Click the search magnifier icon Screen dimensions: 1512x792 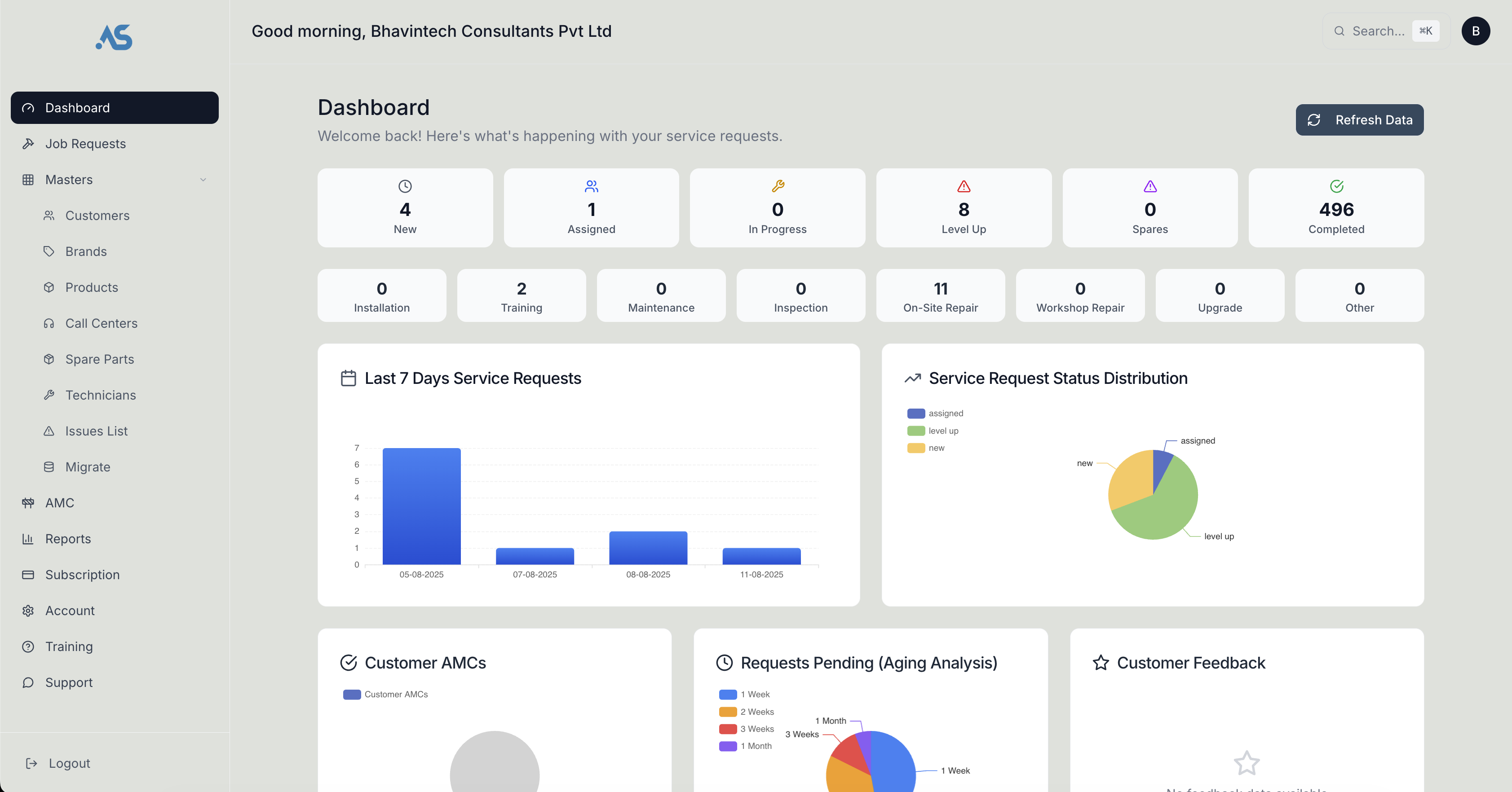1340,31
